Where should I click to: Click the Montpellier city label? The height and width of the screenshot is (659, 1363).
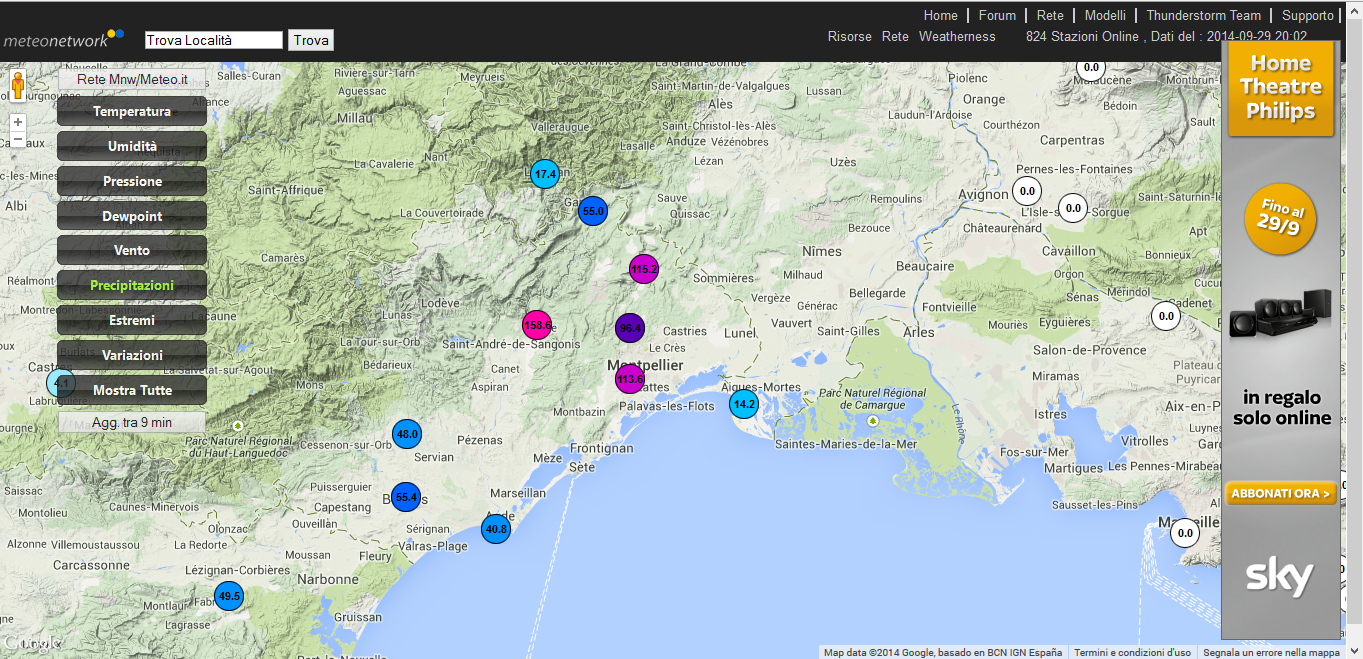pos(646,365)
